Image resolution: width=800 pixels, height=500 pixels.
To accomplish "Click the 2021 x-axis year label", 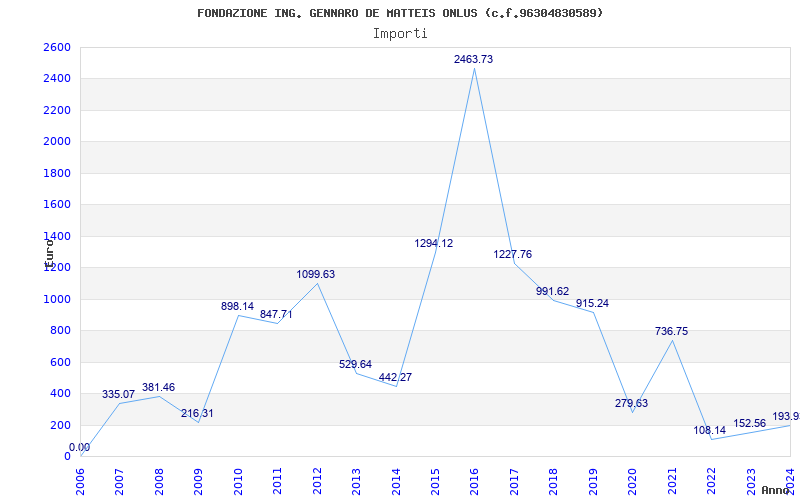I will click(672, 481).
